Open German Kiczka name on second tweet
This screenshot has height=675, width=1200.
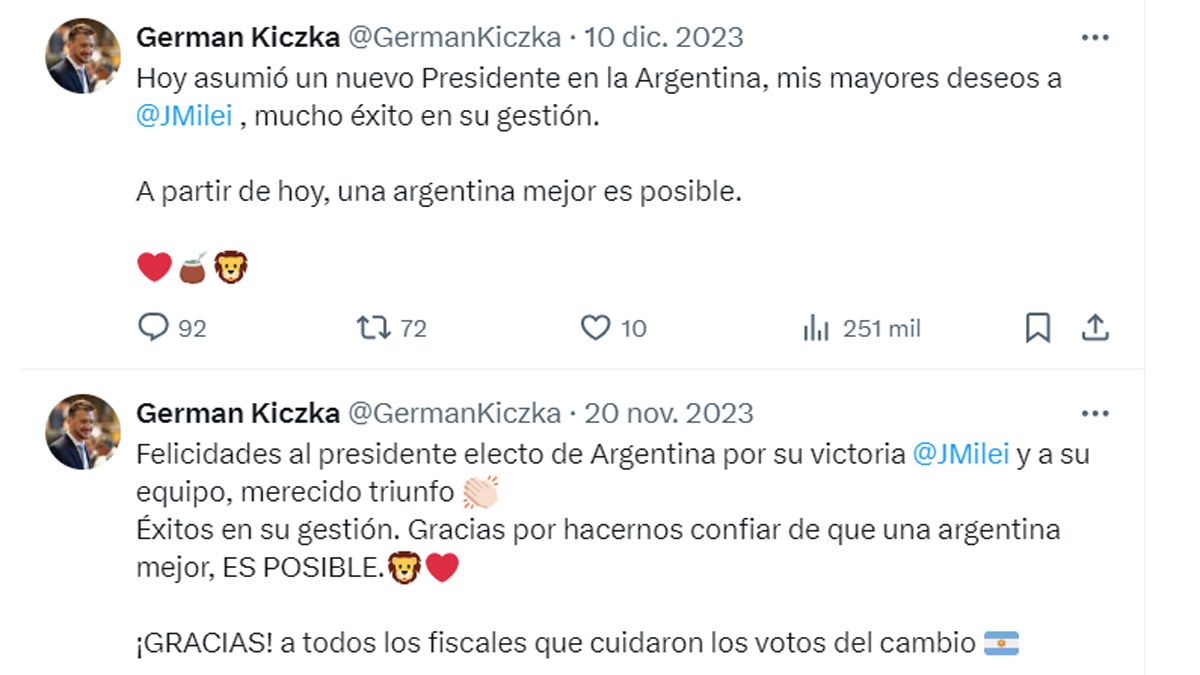(236, 413)
